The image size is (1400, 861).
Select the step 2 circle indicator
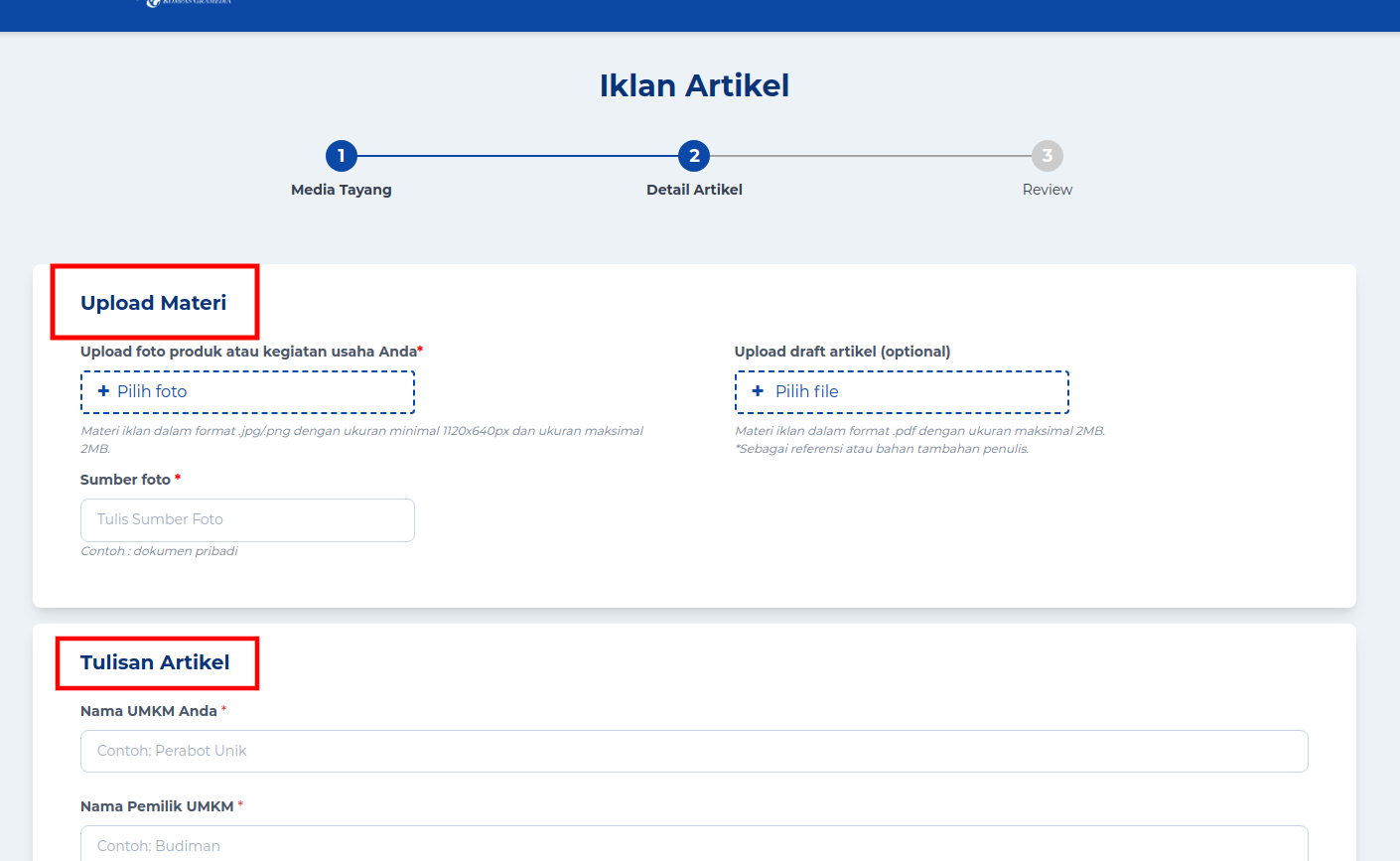coord(694,156)
